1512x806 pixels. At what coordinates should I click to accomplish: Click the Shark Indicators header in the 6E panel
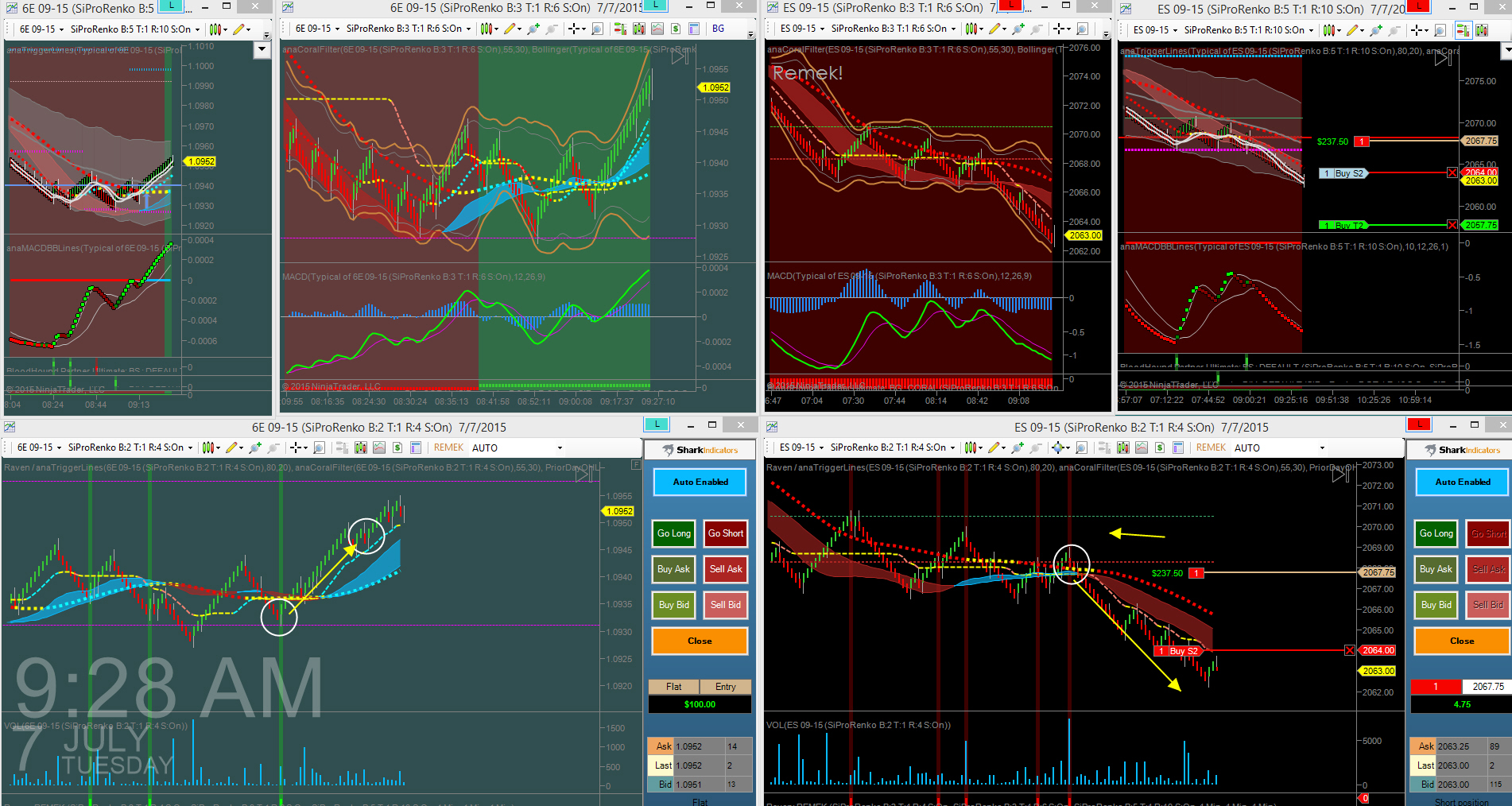coord(700,450)
